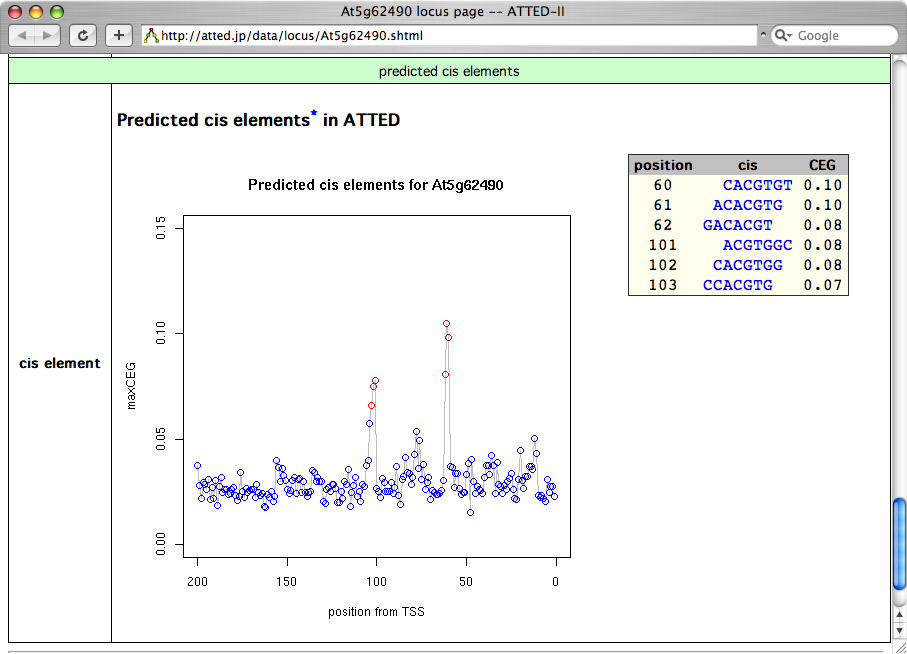Click the yellow minimize window button
The height and width of the screenshot is (654, 907).
click(x=37, y=12)
